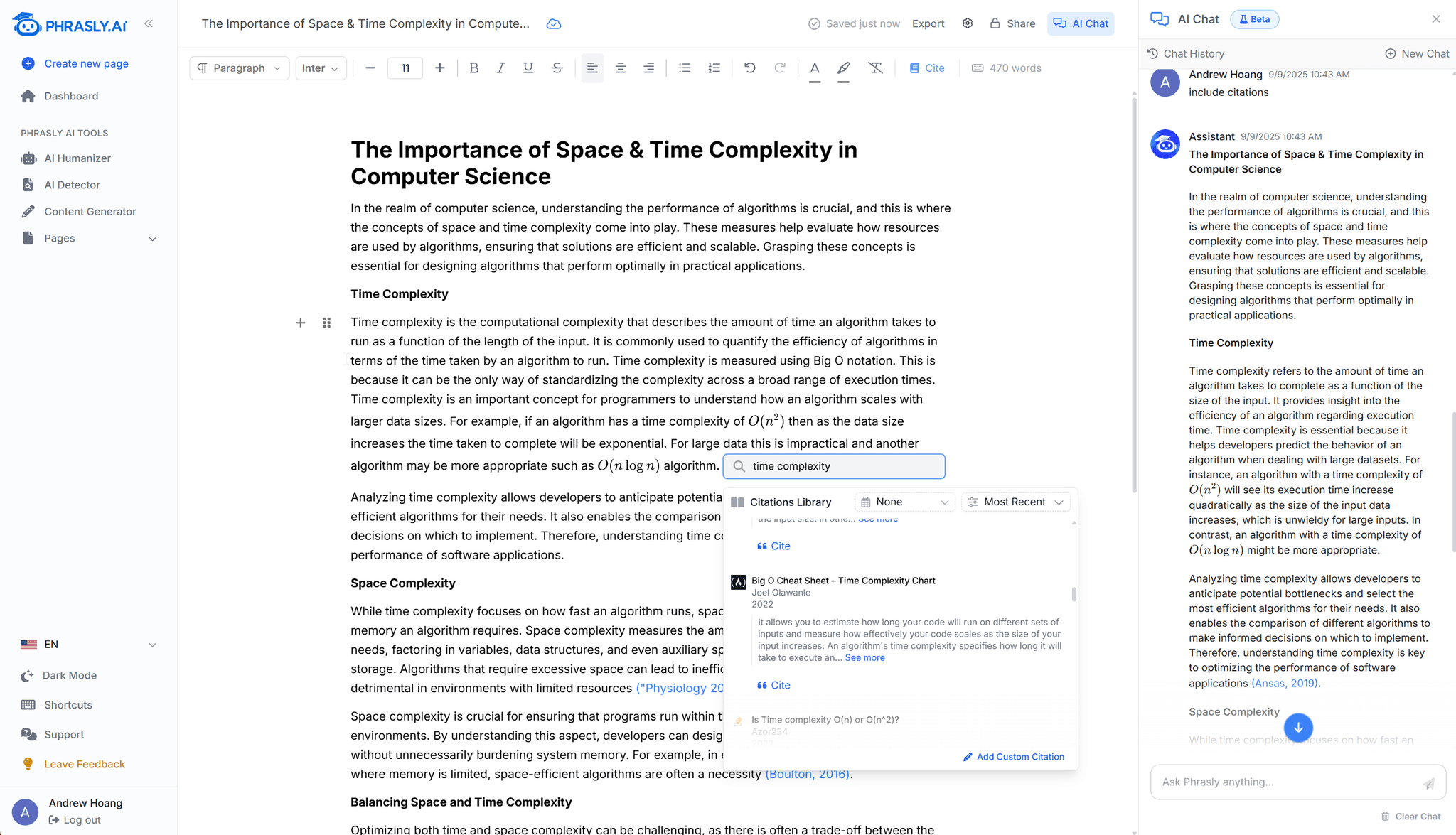Open the Inter font dropdown
The image size is (1456, 835).
321,68
